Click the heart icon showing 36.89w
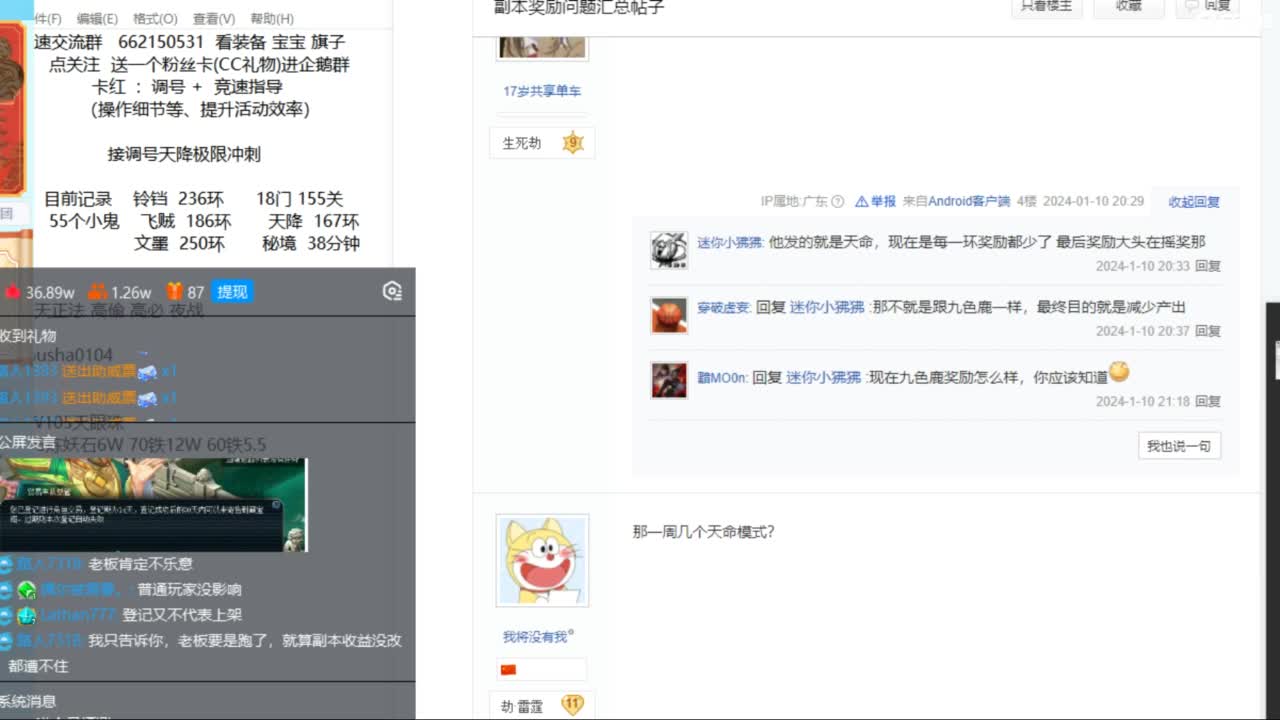This screenshot has width=1280, height=720. 13,290
